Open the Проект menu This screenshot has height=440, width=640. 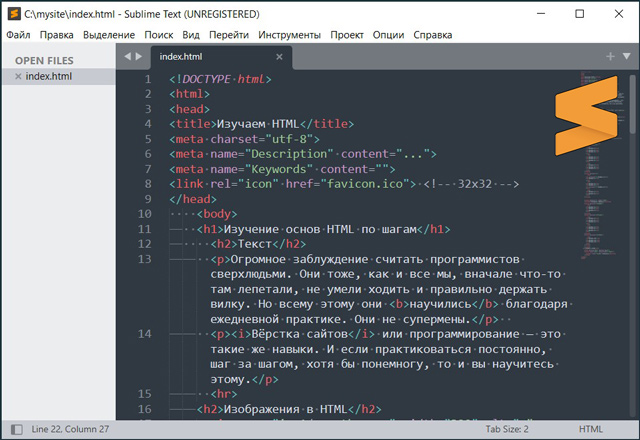347,35
